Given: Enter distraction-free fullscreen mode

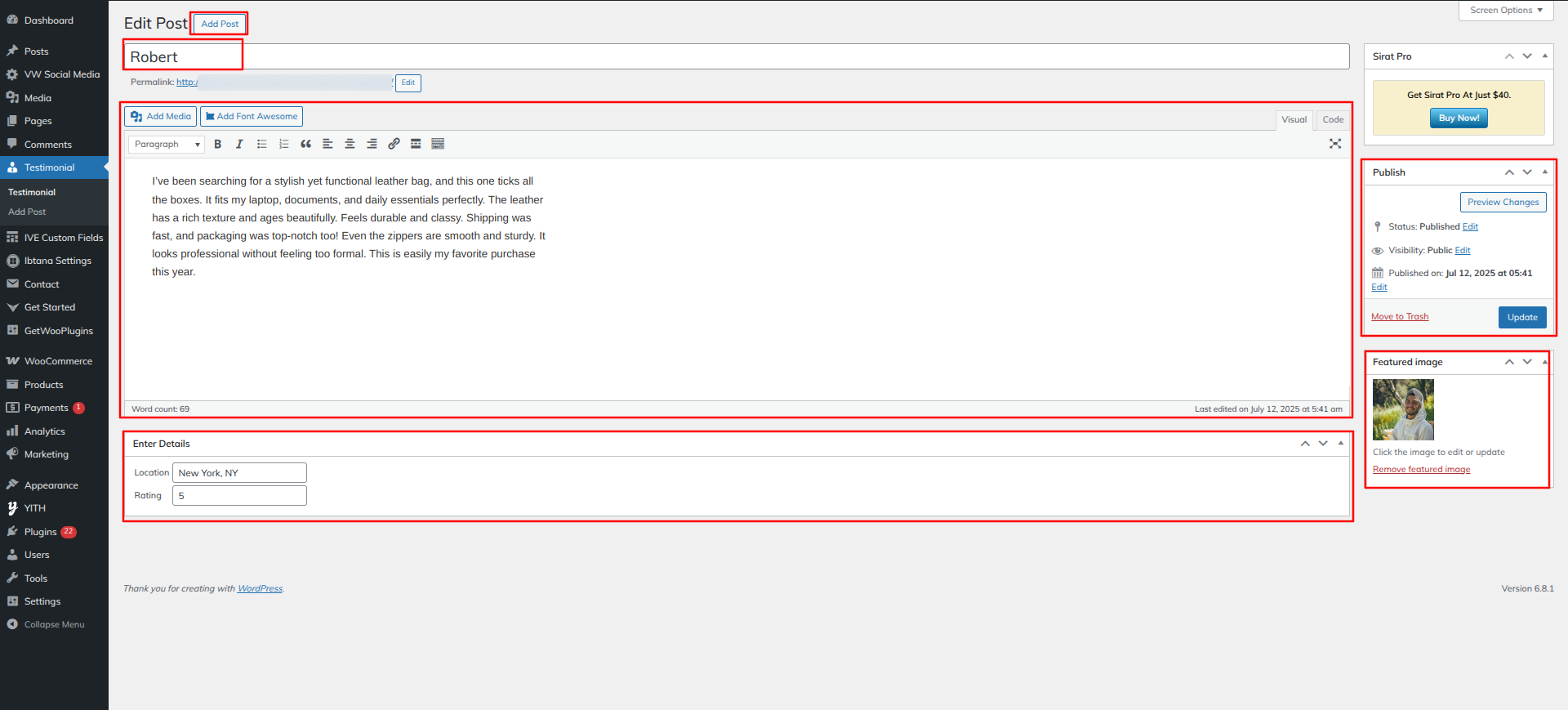Looking at the screenshot, I should coord(1335,144).
